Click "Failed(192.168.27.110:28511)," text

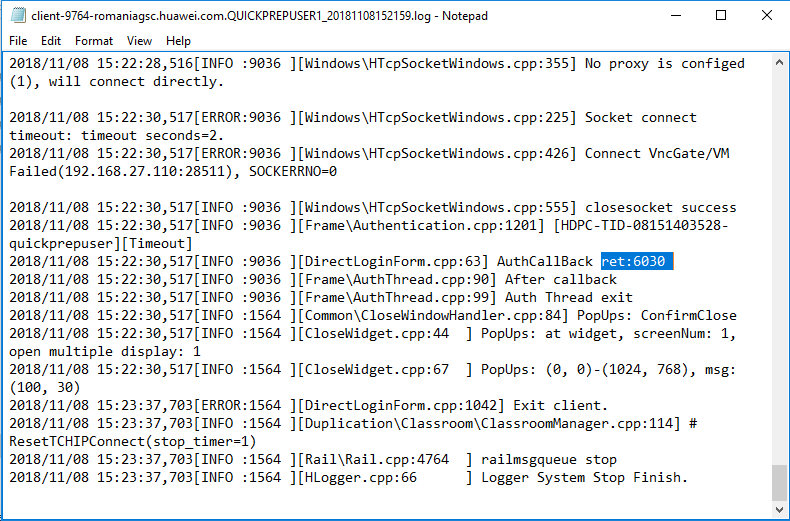coord(124,172)
